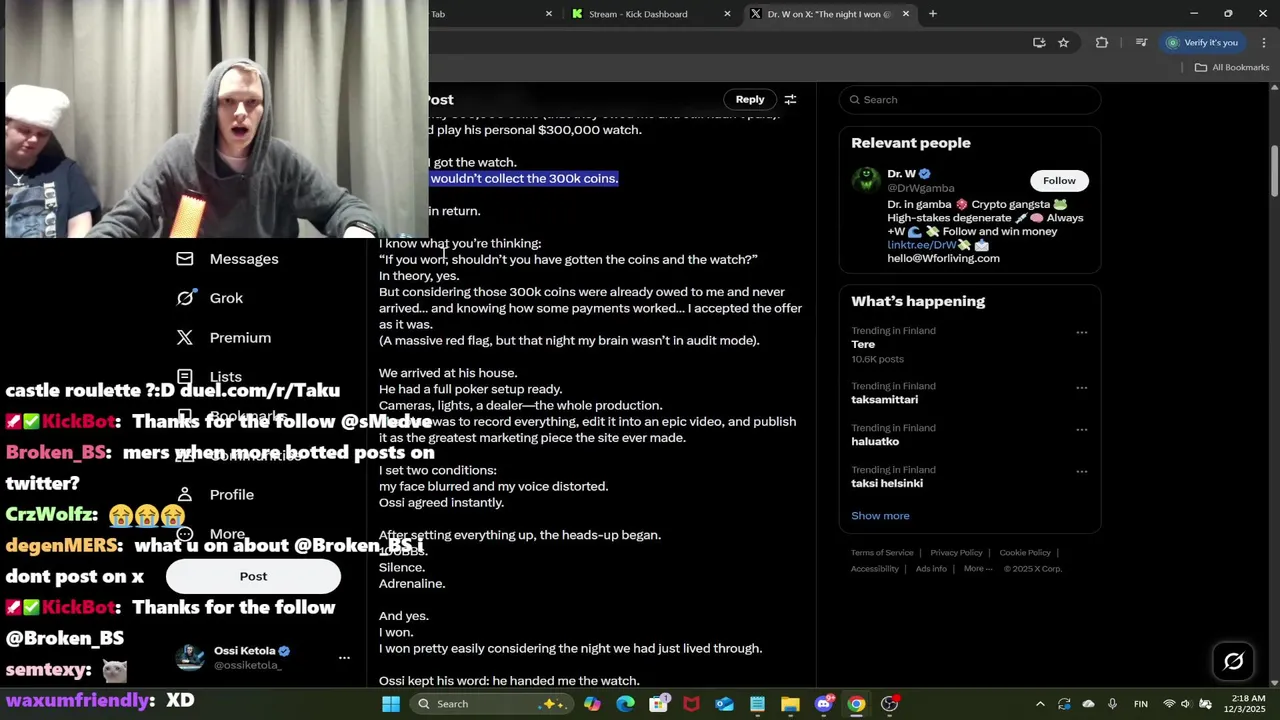Viewport: 1280px width, 720px height.
Task: Open the Chrome extensions puzzle icon
Action: 1102,42
